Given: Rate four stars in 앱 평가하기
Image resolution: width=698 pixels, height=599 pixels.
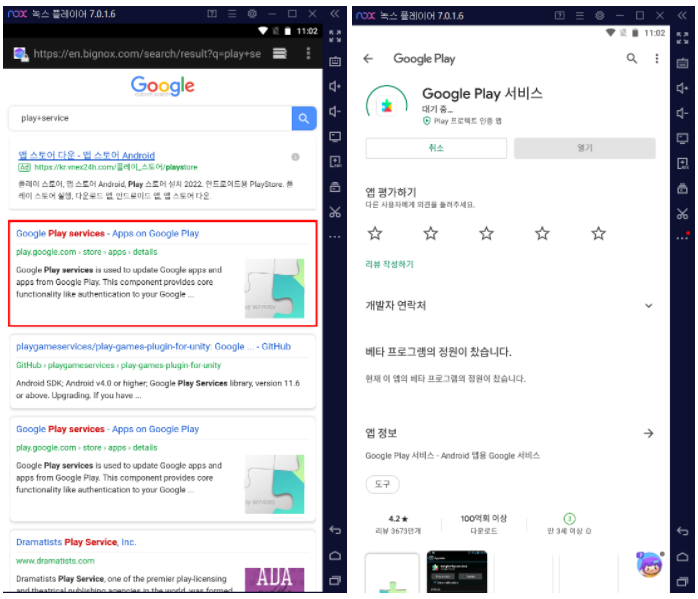Looking at the screenshot, I should click(542, 233).
